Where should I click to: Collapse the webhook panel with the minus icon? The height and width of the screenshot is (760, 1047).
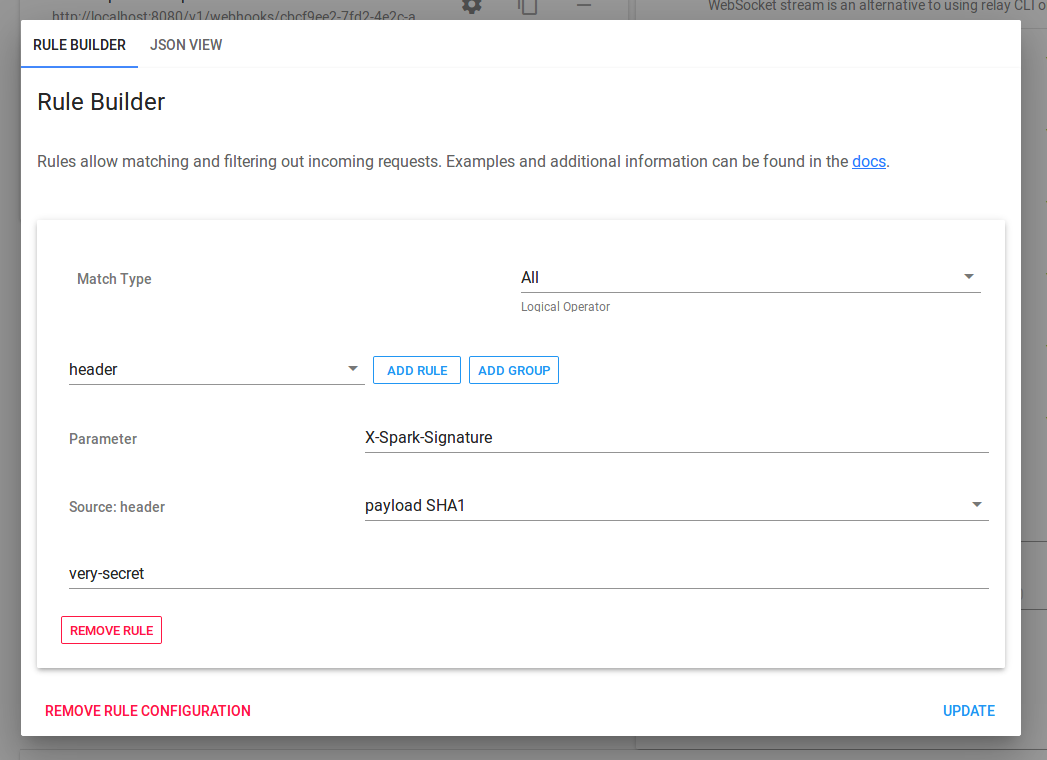pos(584,7)
